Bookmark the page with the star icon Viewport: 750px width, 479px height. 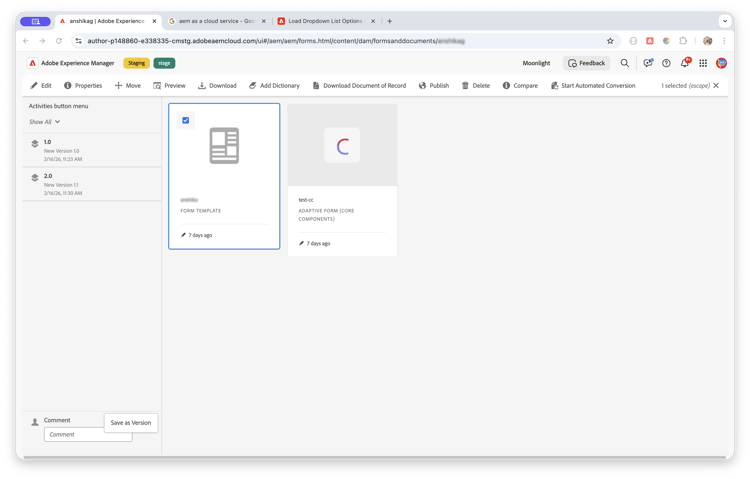tap(610, 41)
